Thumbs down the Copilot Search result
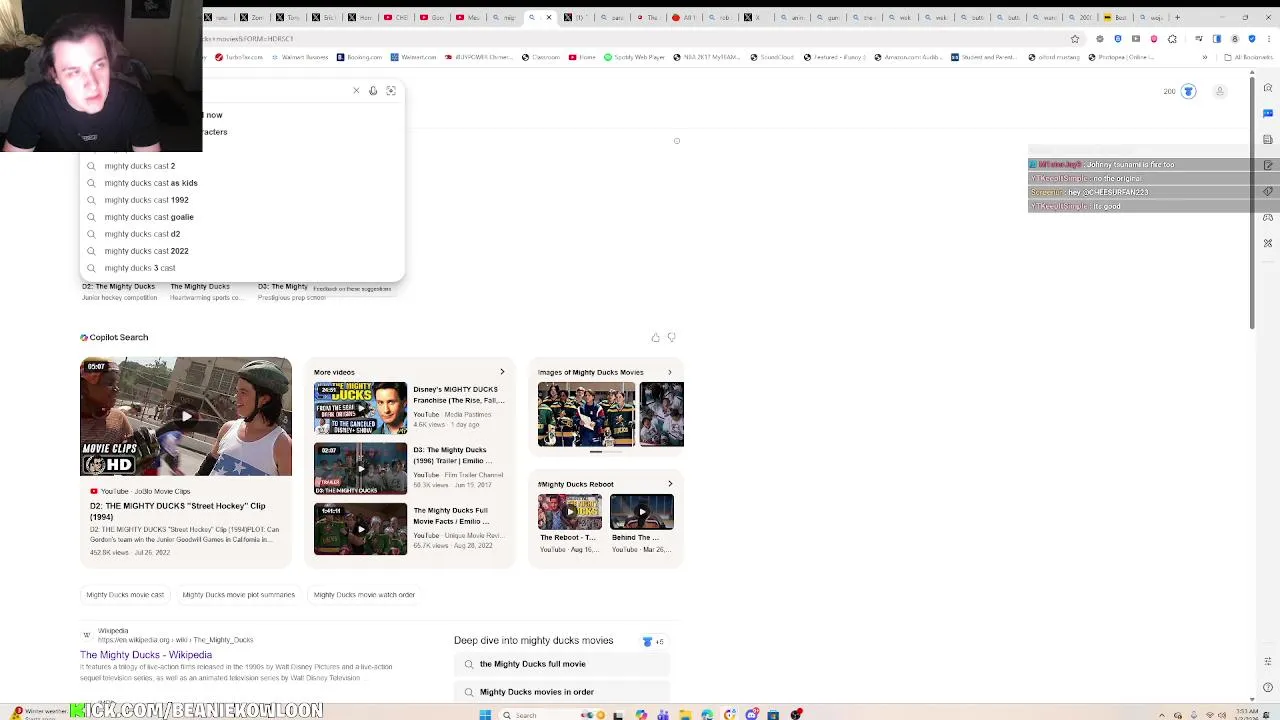Screen dimensions: 1280x720 point(671,338)
